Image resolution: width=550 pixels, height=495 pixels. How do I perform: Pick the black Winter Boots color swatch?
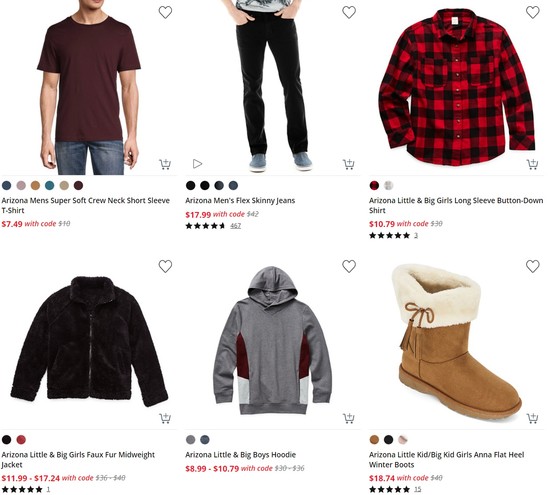pyautogui.click(x=388, y=439)
